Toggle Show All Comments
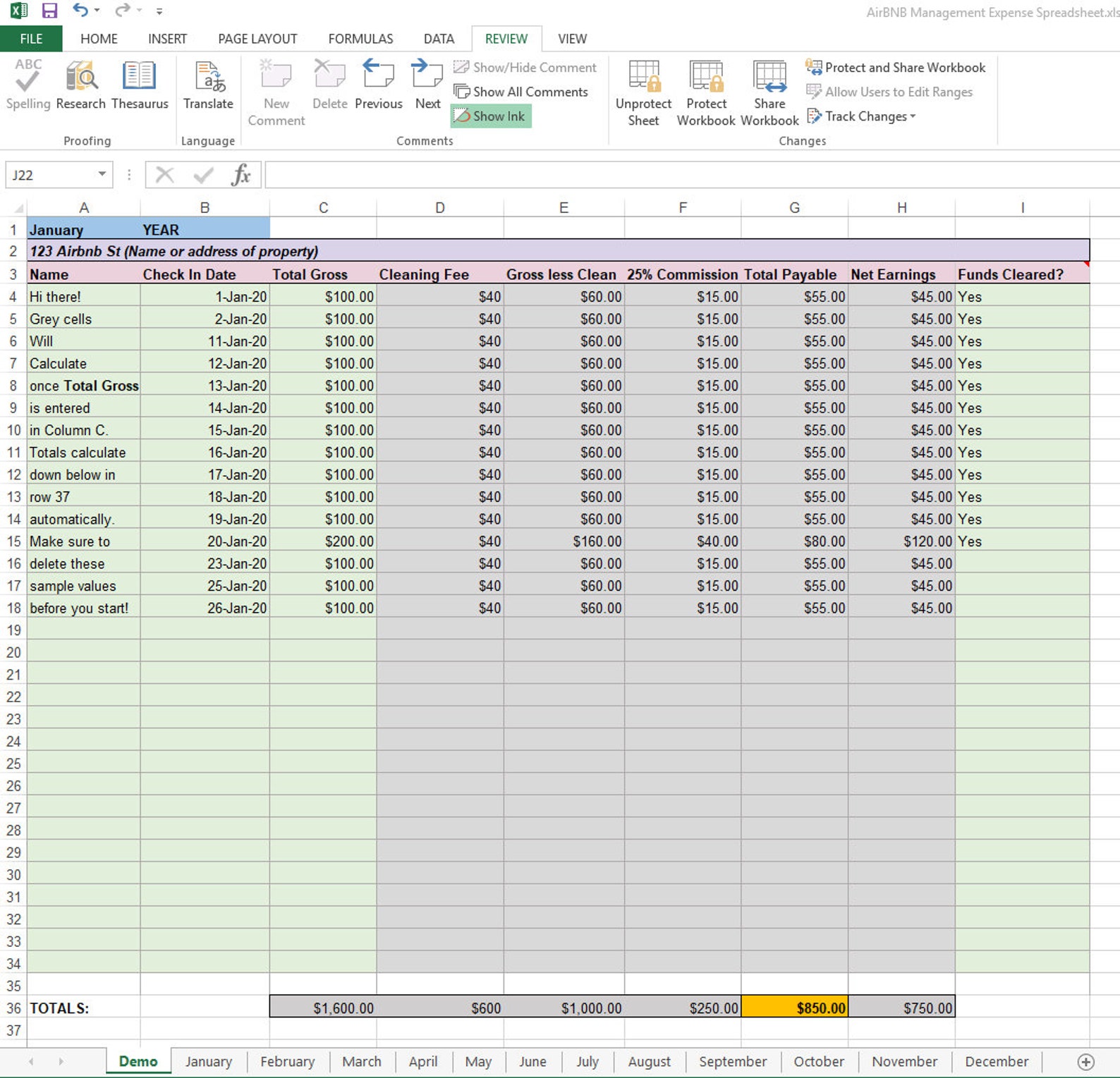 click(521, 92)
